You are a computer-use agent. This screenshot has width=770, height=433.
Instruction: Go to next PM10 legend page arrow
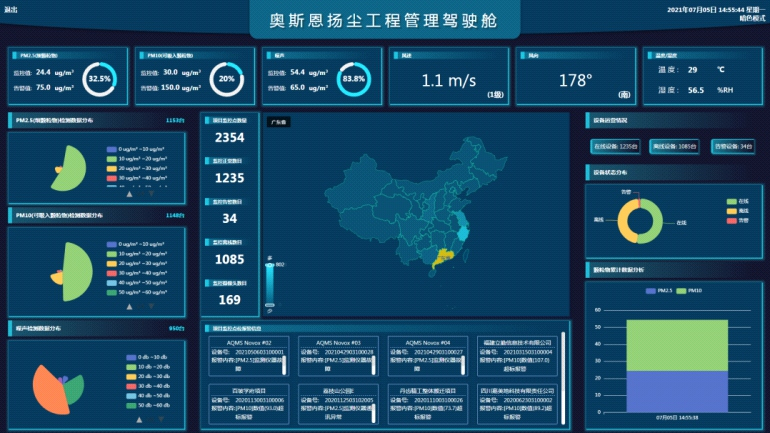coord(151,304)
